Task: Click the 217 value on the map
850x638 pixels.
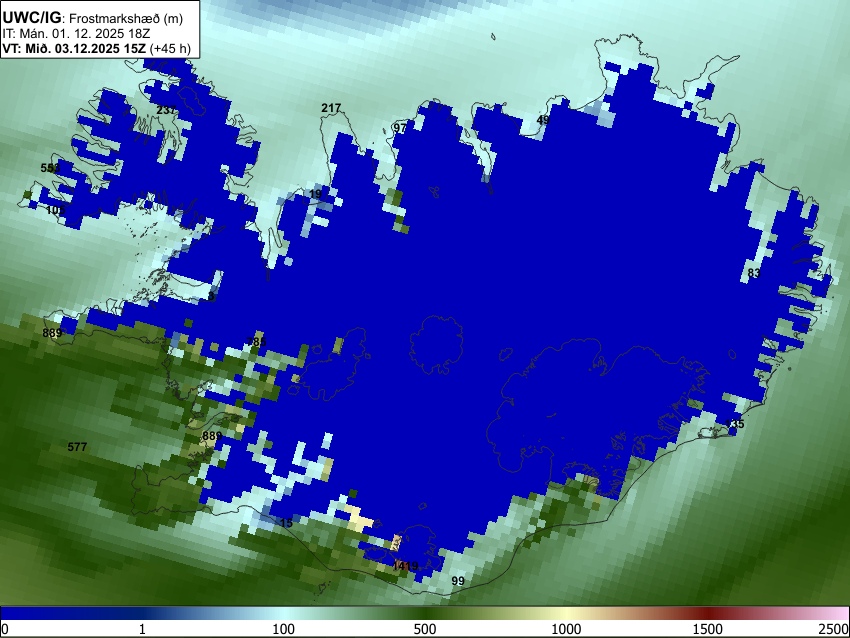Action: point(331,108)
